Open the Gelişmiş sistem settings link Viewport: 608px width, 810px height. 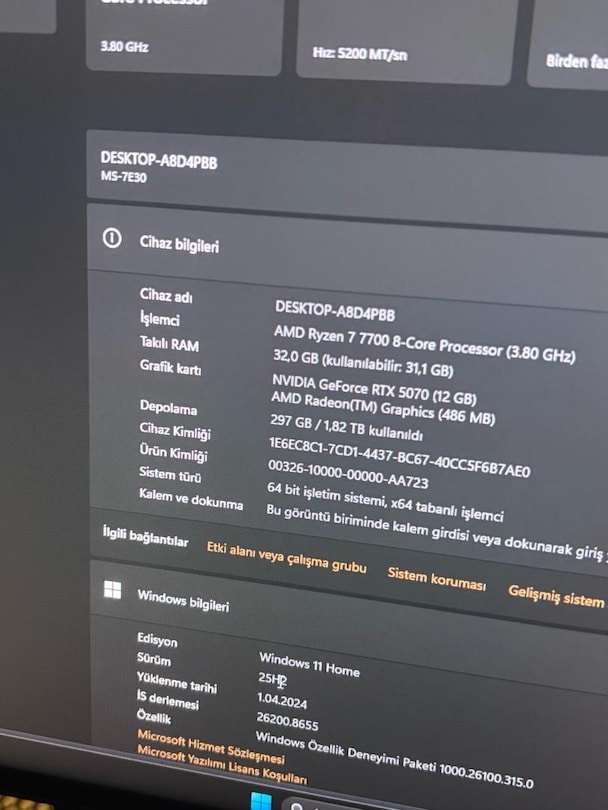(556, 596)
